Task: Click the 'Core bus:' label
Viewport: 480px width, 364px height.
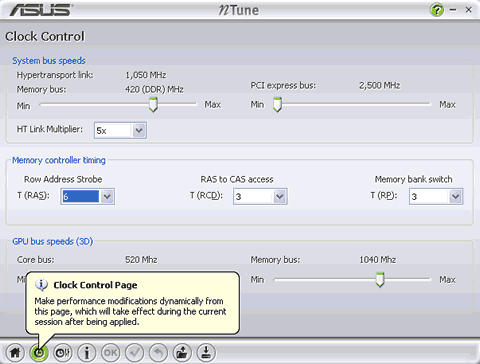Action: [35, 260]
